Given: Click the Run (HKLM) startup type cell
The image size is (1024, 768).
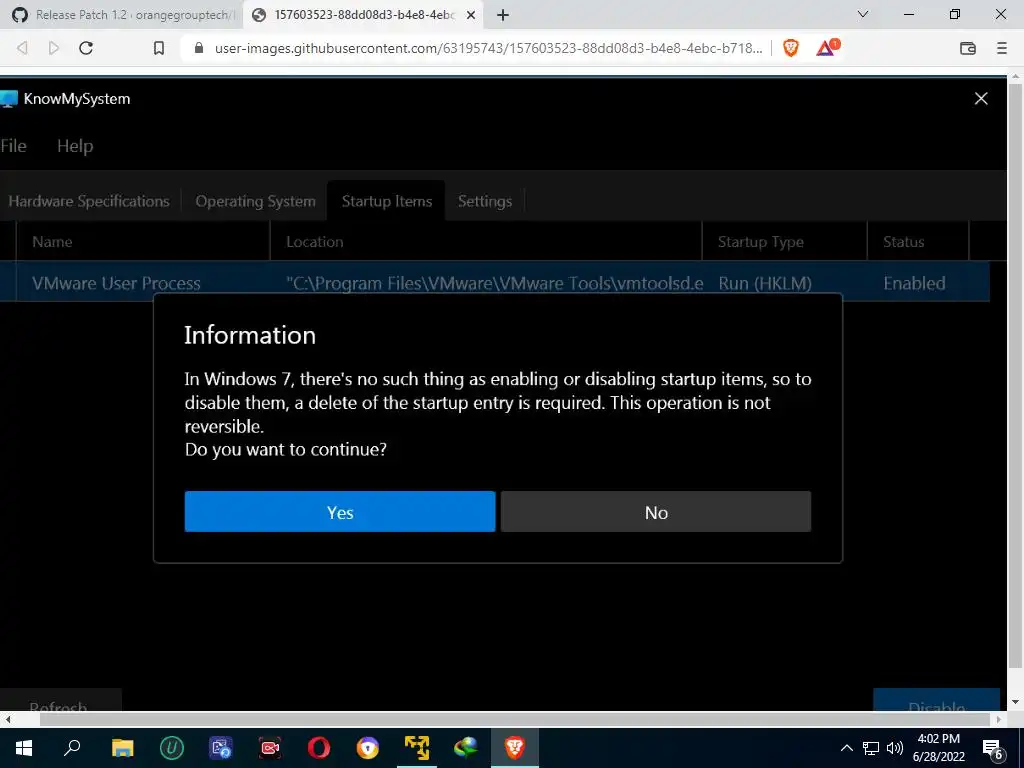Looking at the screenshot, I should tap(765, 283).
